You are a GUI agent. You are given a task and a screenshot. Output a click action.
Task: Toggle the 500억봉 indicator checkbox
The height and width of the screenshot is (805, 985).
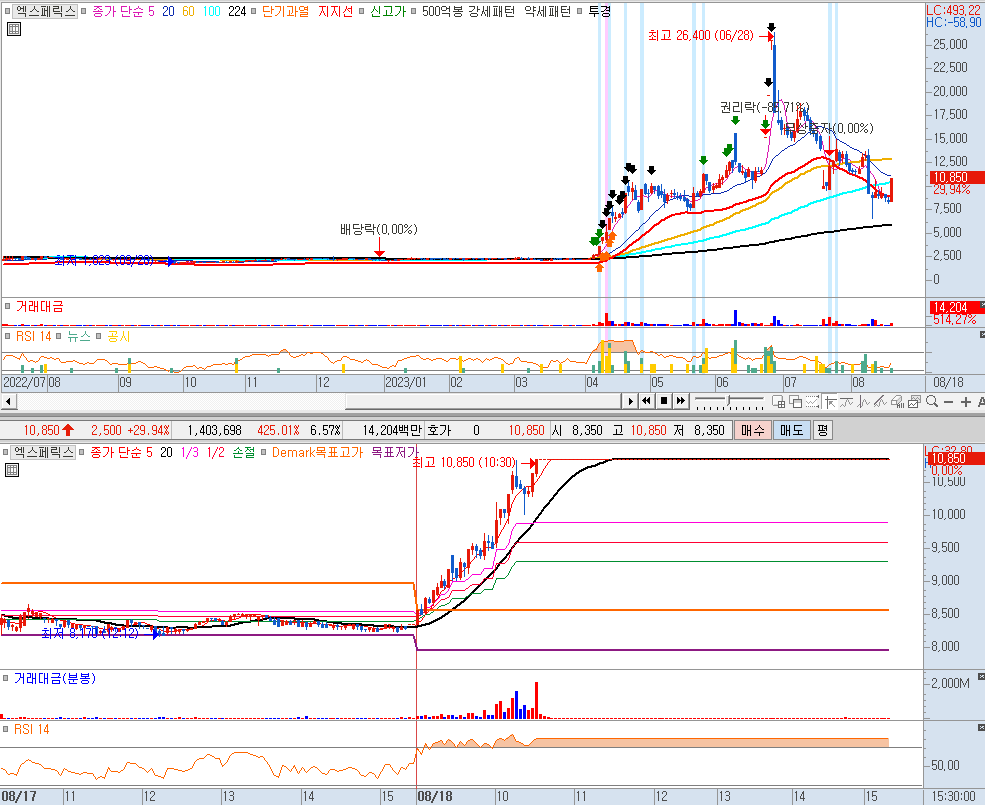click(414, 11)
